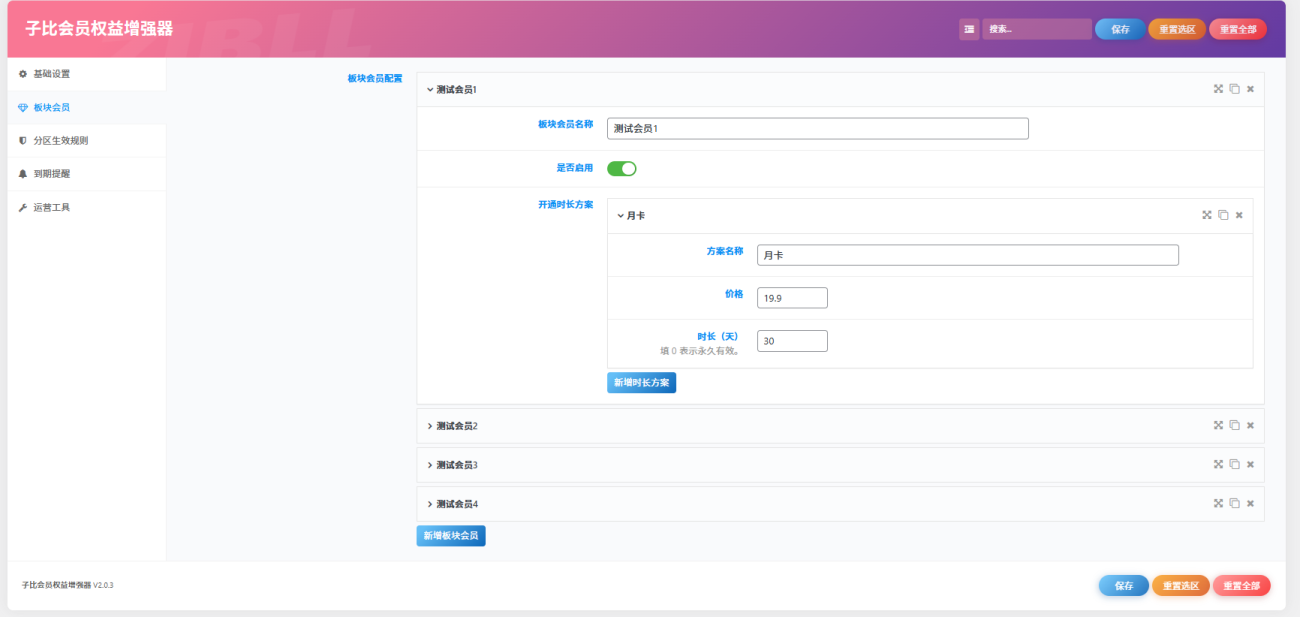Click the 新增板块会员 button
Image resolution: width=1300 pixels, height=617 pixels.
pyautogui.click(x=450, y=536)
